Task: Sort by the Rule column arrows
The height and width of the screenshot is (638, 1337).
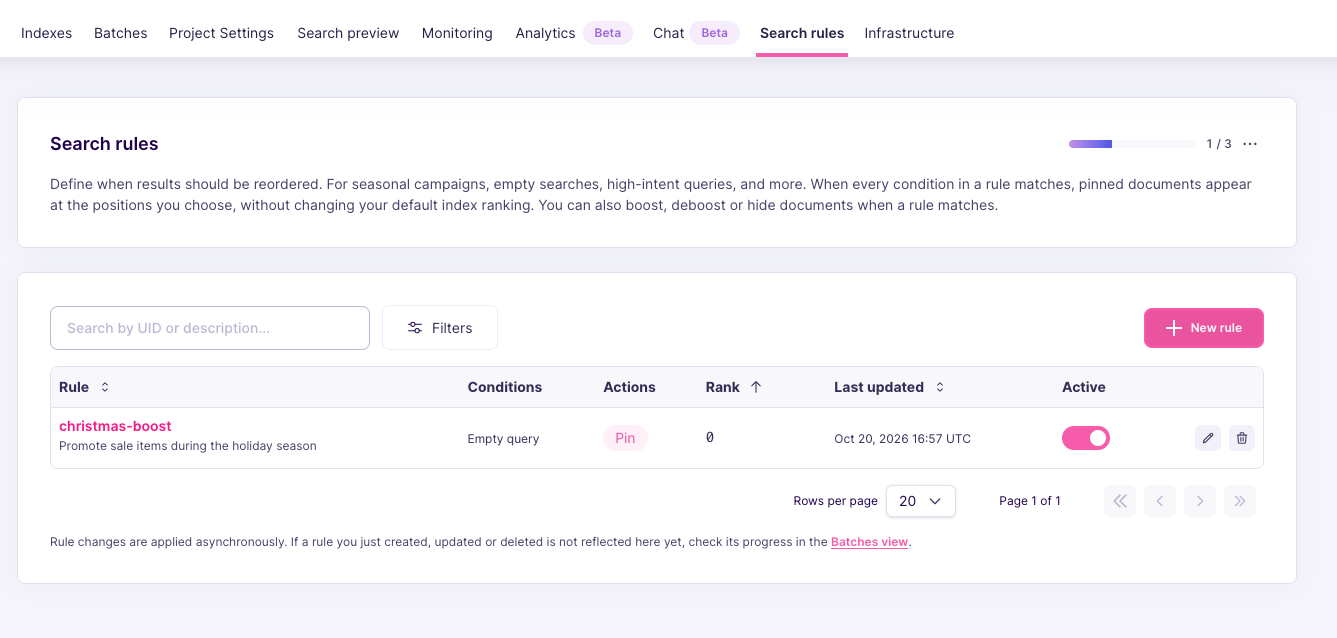Action: 105,387
